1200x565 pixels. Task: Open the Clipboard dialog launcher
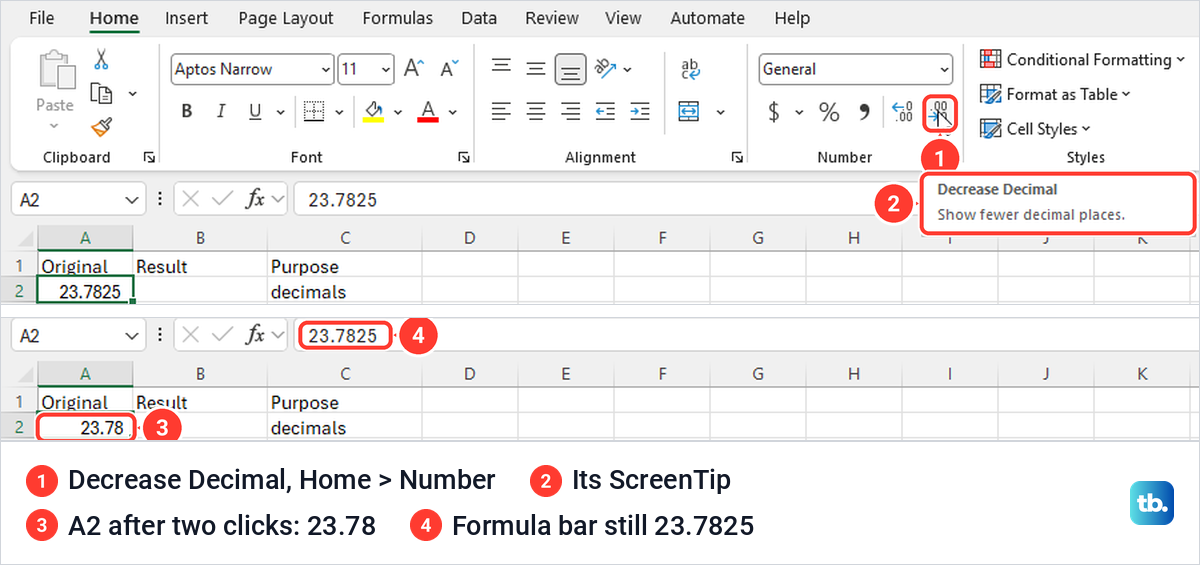tap(149, 157)
